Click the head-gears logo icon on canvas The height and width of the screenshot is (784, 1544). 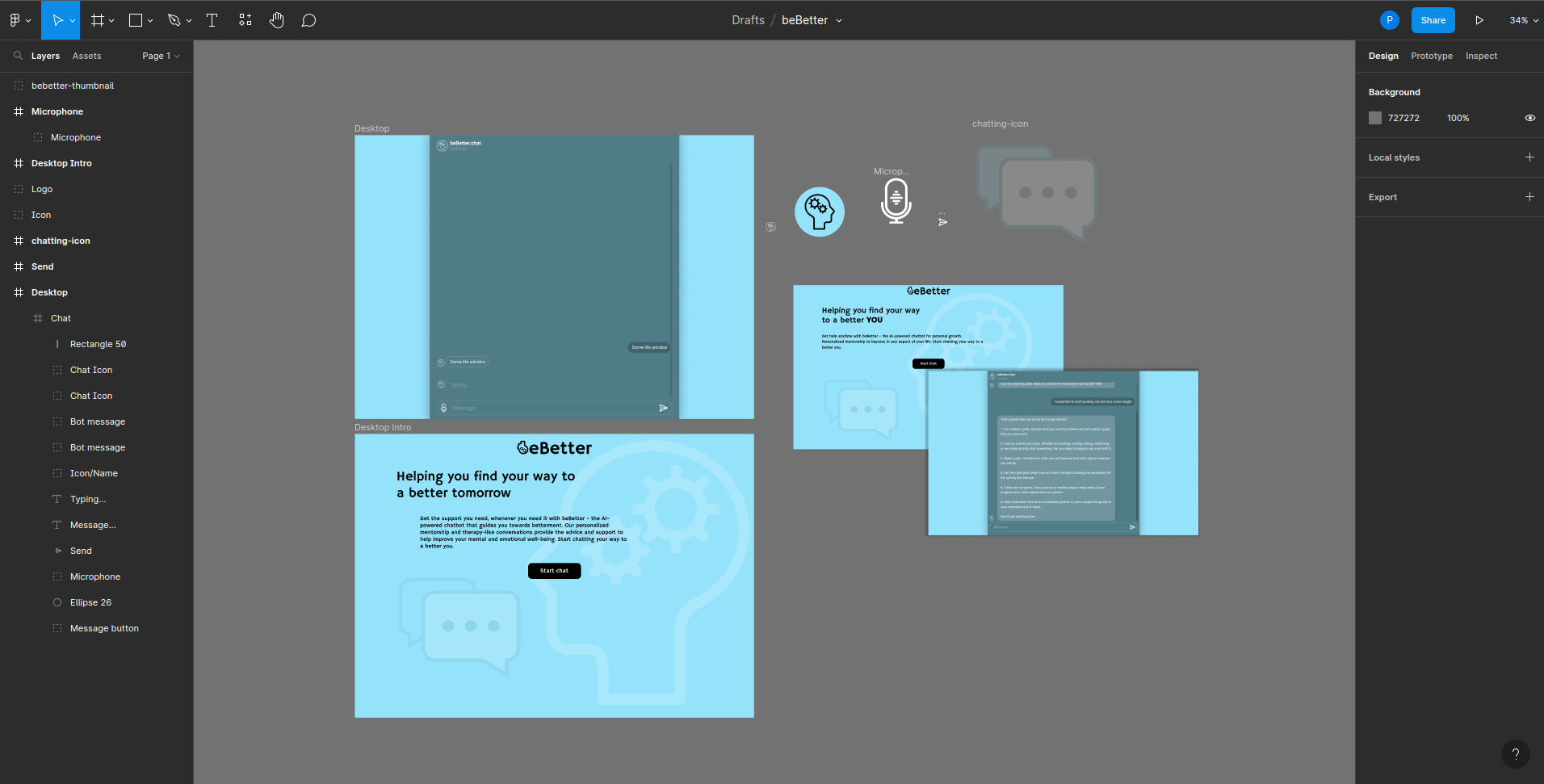coord(820,212)
